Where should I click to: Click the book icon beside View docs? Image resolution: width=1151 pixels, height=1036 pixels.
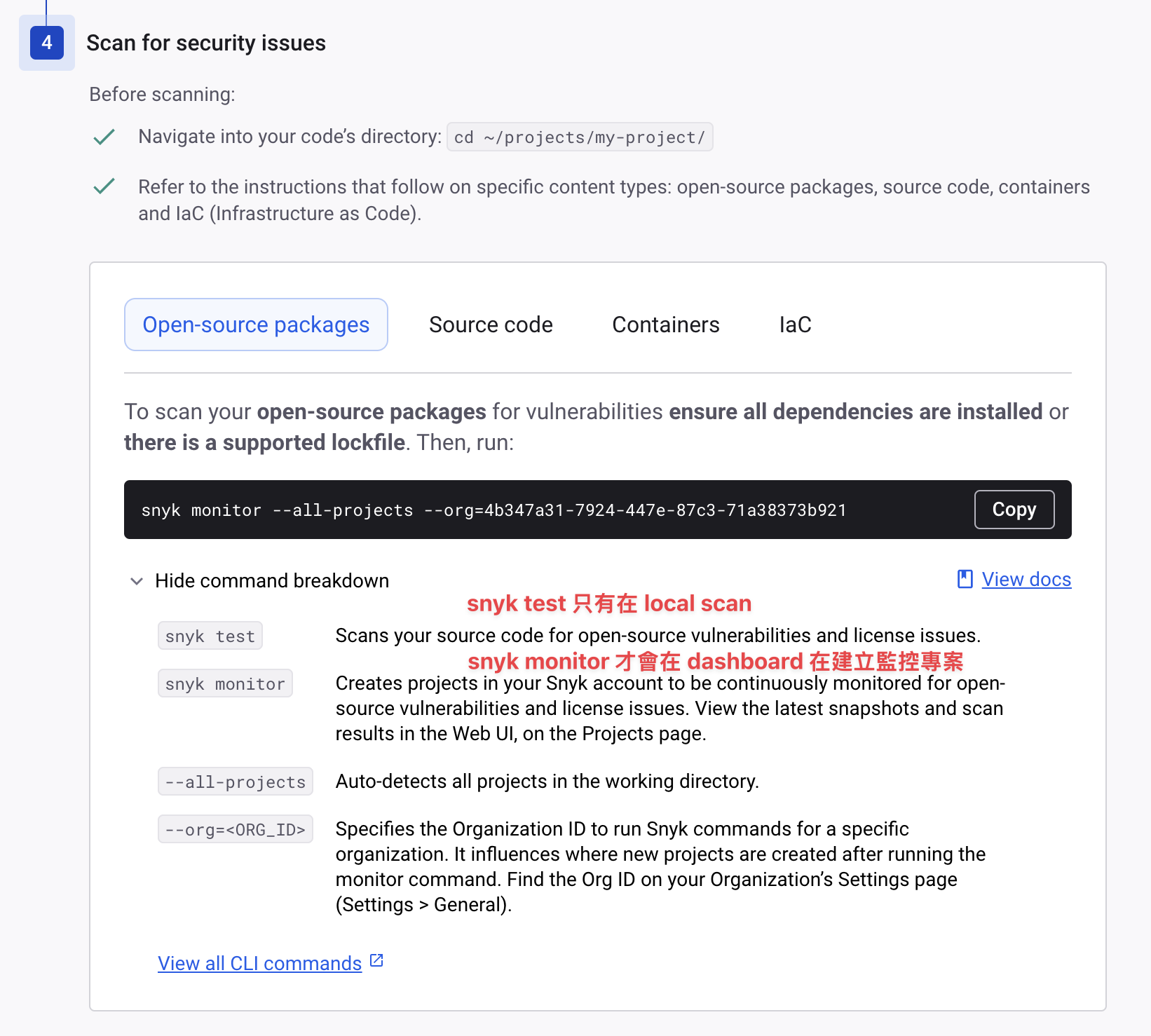(x=965, y=579)
